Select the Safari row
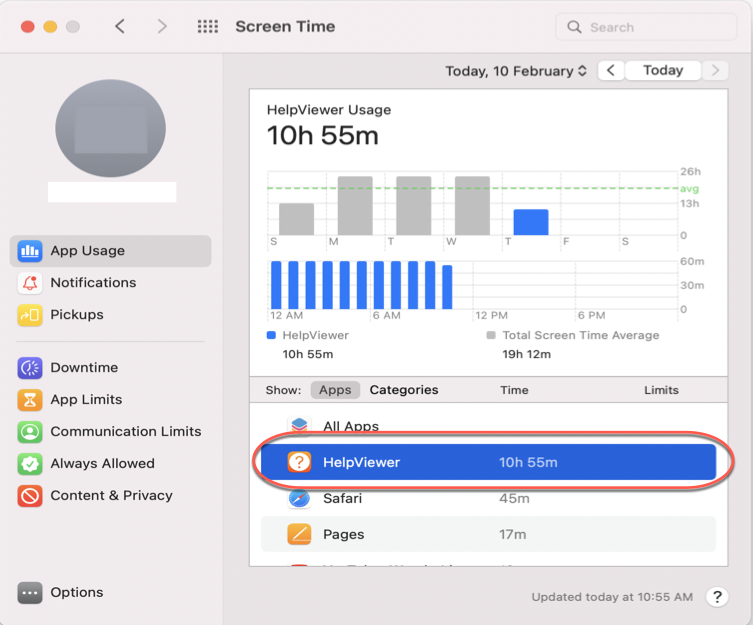 (488, 498)
